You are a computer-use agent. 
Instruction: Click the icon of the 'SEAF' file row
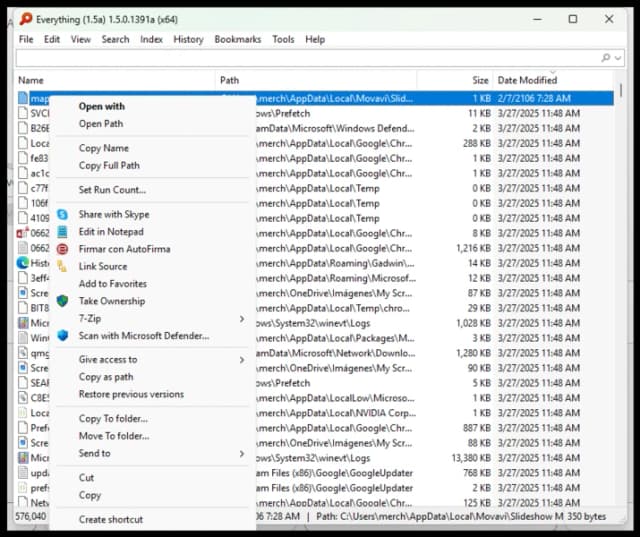pyautogui.click(x=23, y=383)
